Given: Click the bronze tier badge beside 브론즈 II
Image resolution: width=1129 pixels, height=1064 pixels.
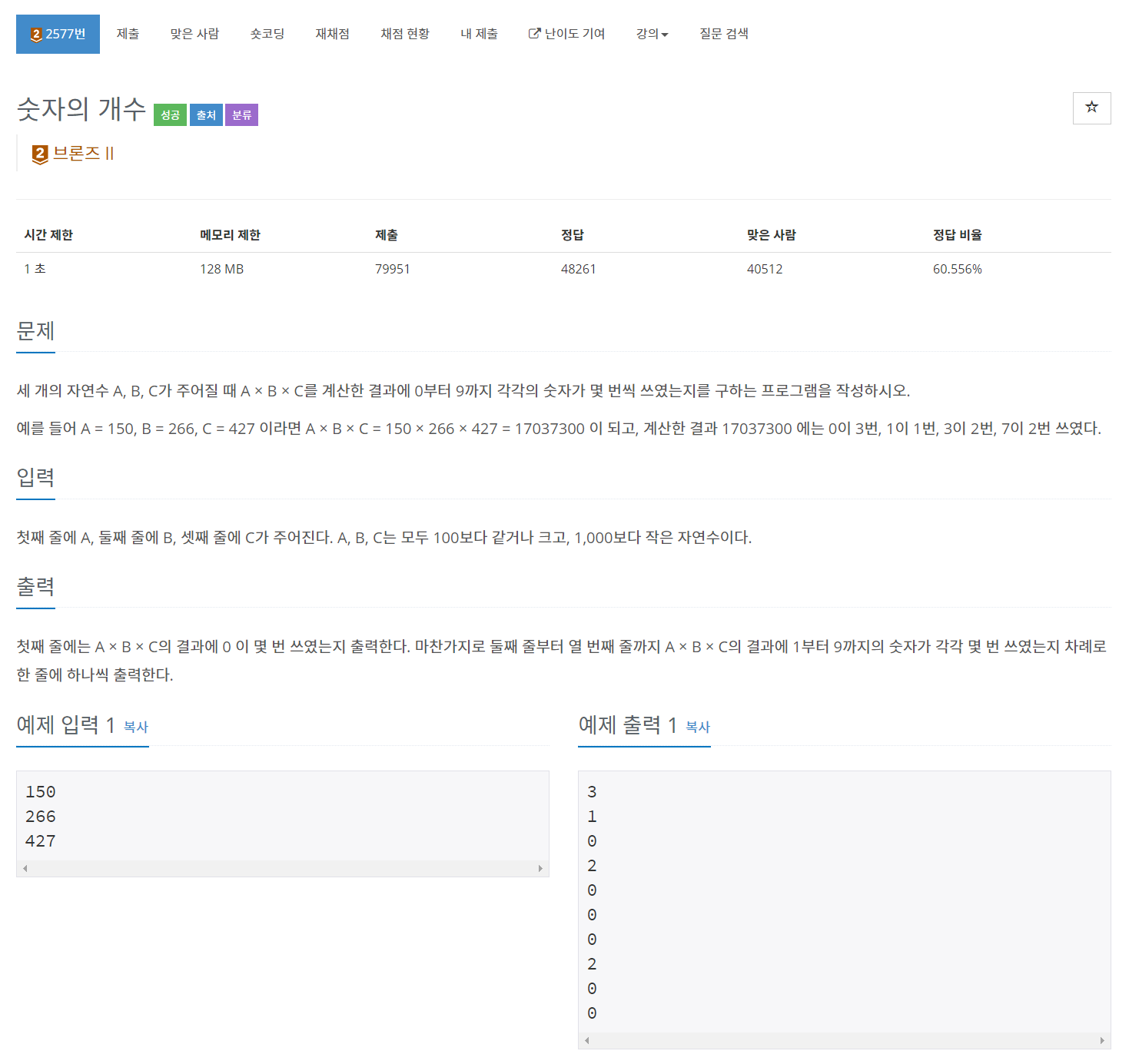Looking at the screenshot, I should coord(40,154).
